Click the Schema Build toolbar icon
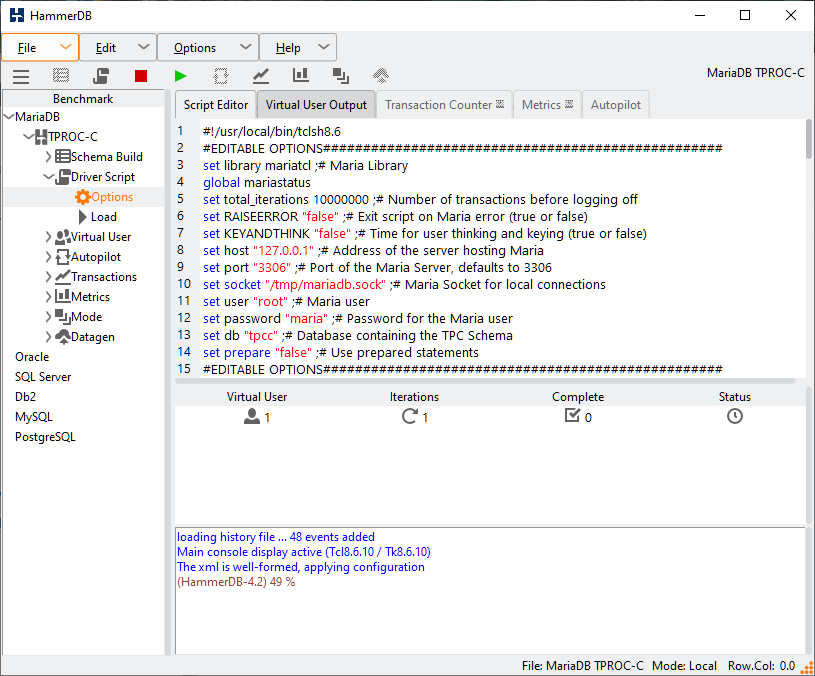This screenshot has width=815, height=676. click(x=61, y=76)
